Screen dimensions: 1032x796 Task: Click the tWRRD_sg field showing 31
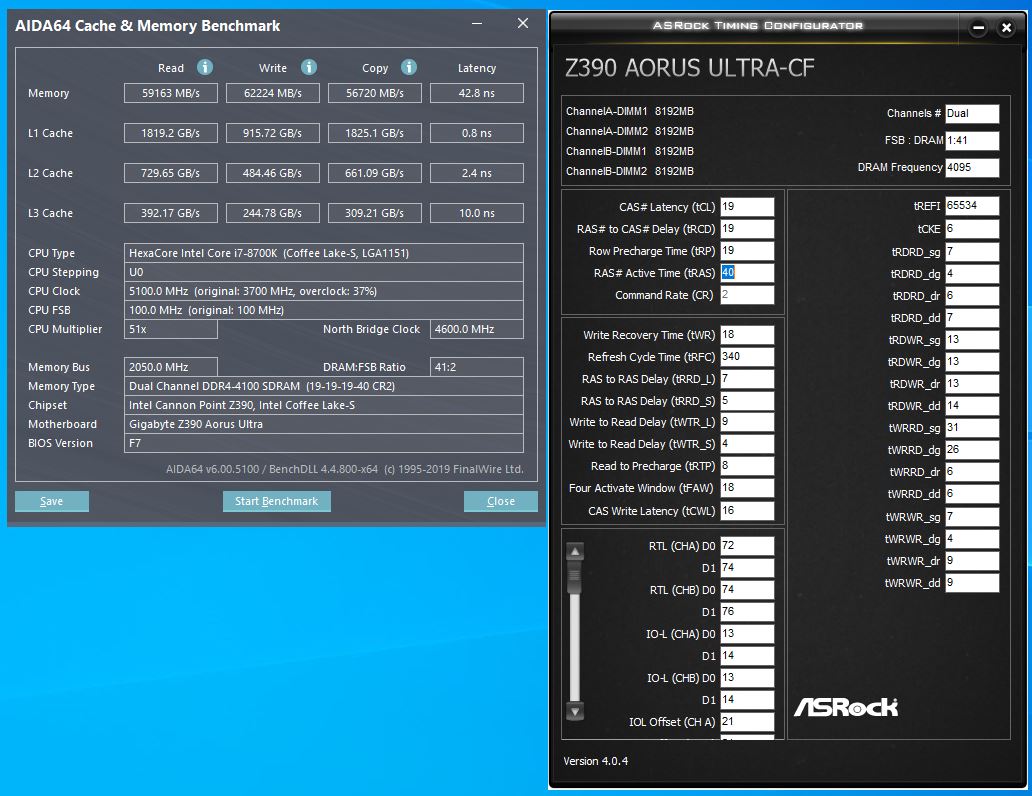pos(972,428)
